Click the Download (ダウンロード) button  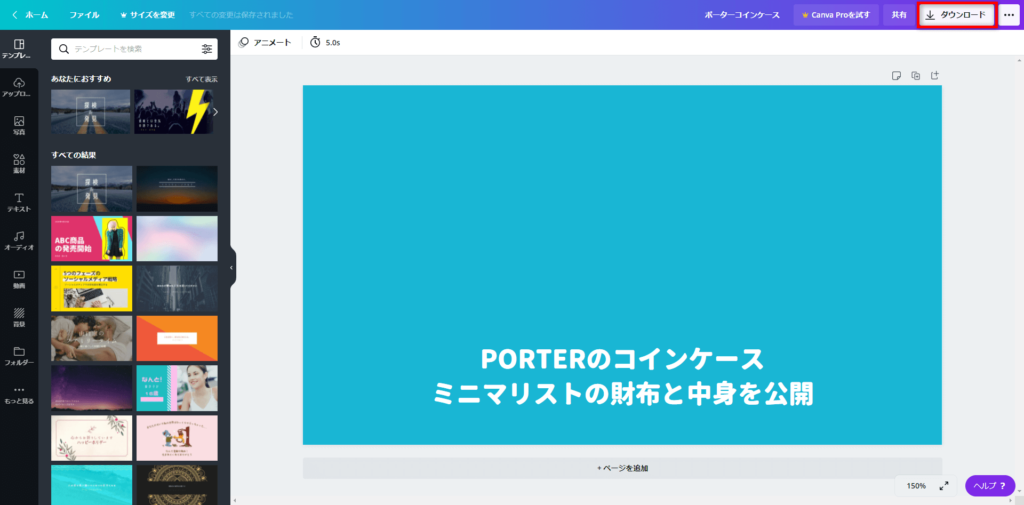[x=956, y=15]
